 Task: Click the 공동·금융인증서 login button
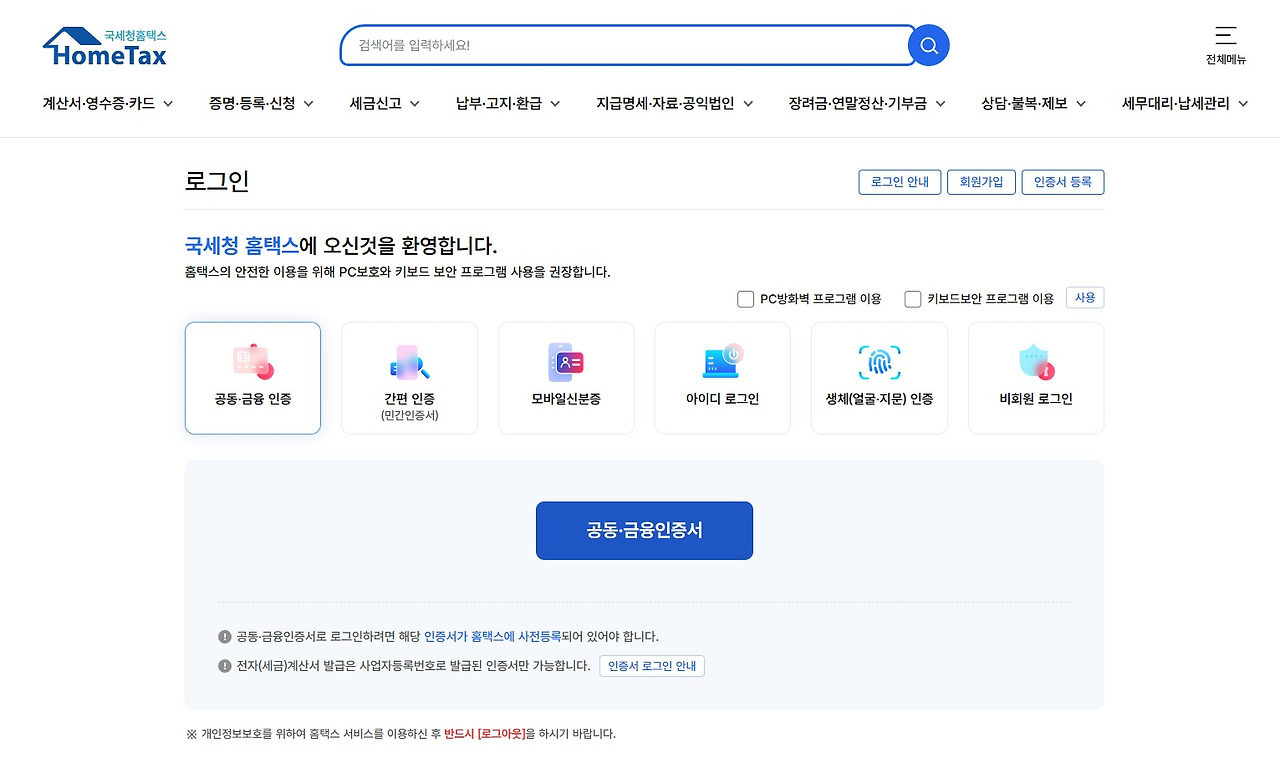(x=644, y=531)
